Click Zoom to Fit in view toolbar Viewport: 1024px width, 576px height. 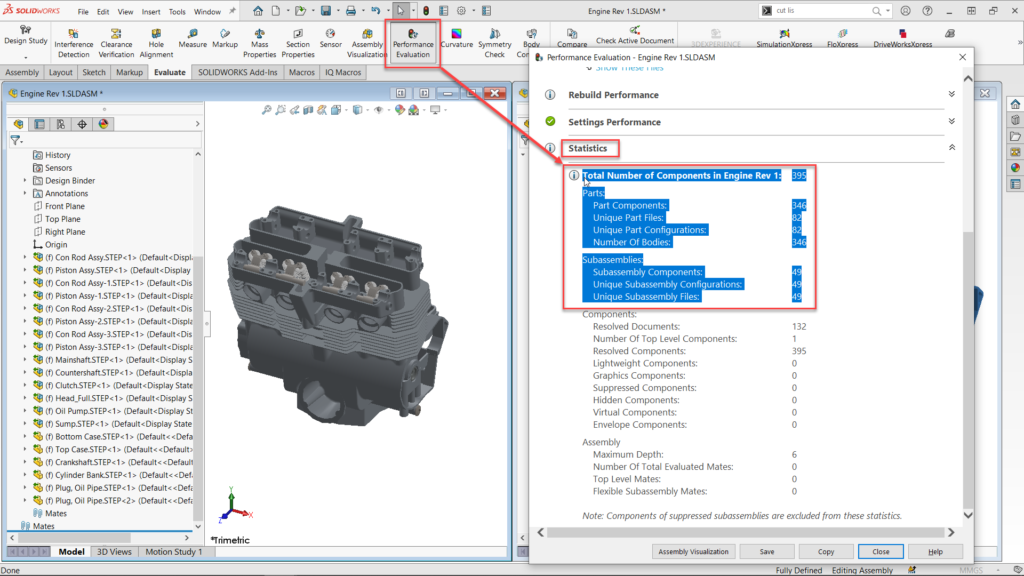[266, 110]
